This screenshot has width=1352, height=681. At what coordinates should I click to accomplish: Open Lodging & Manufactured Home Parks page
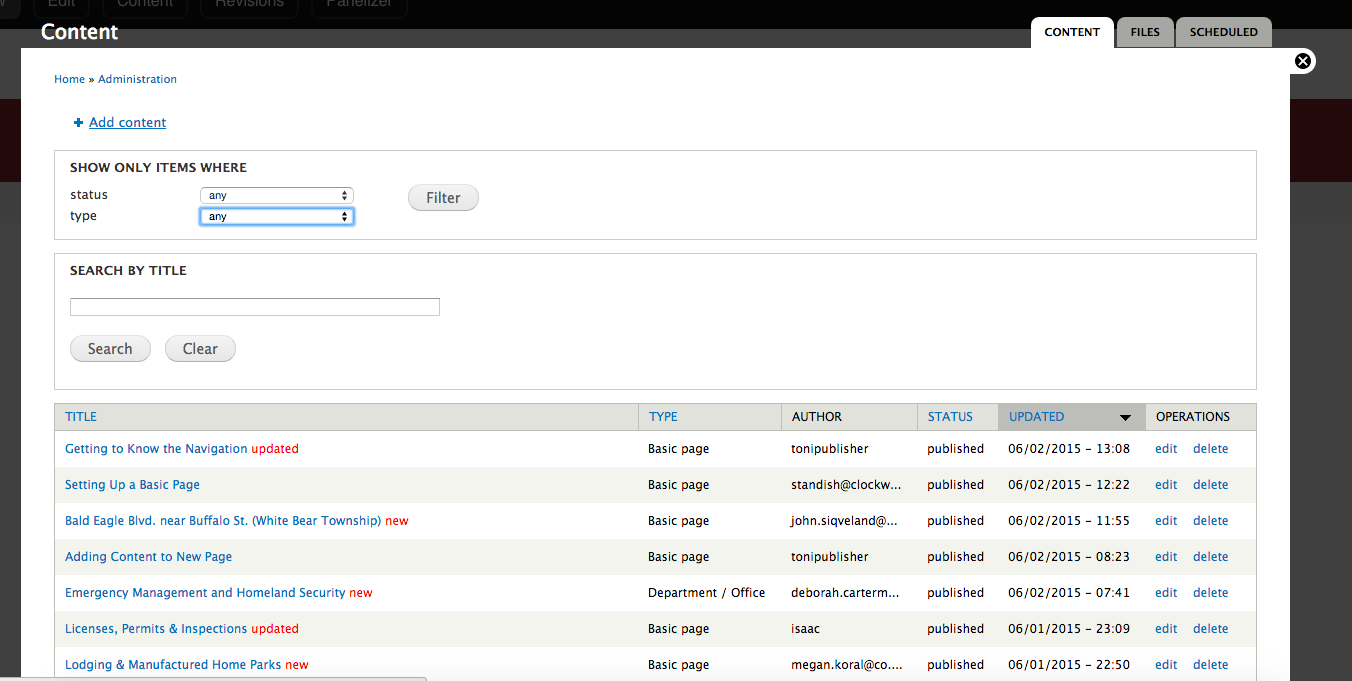click(173, 665)
